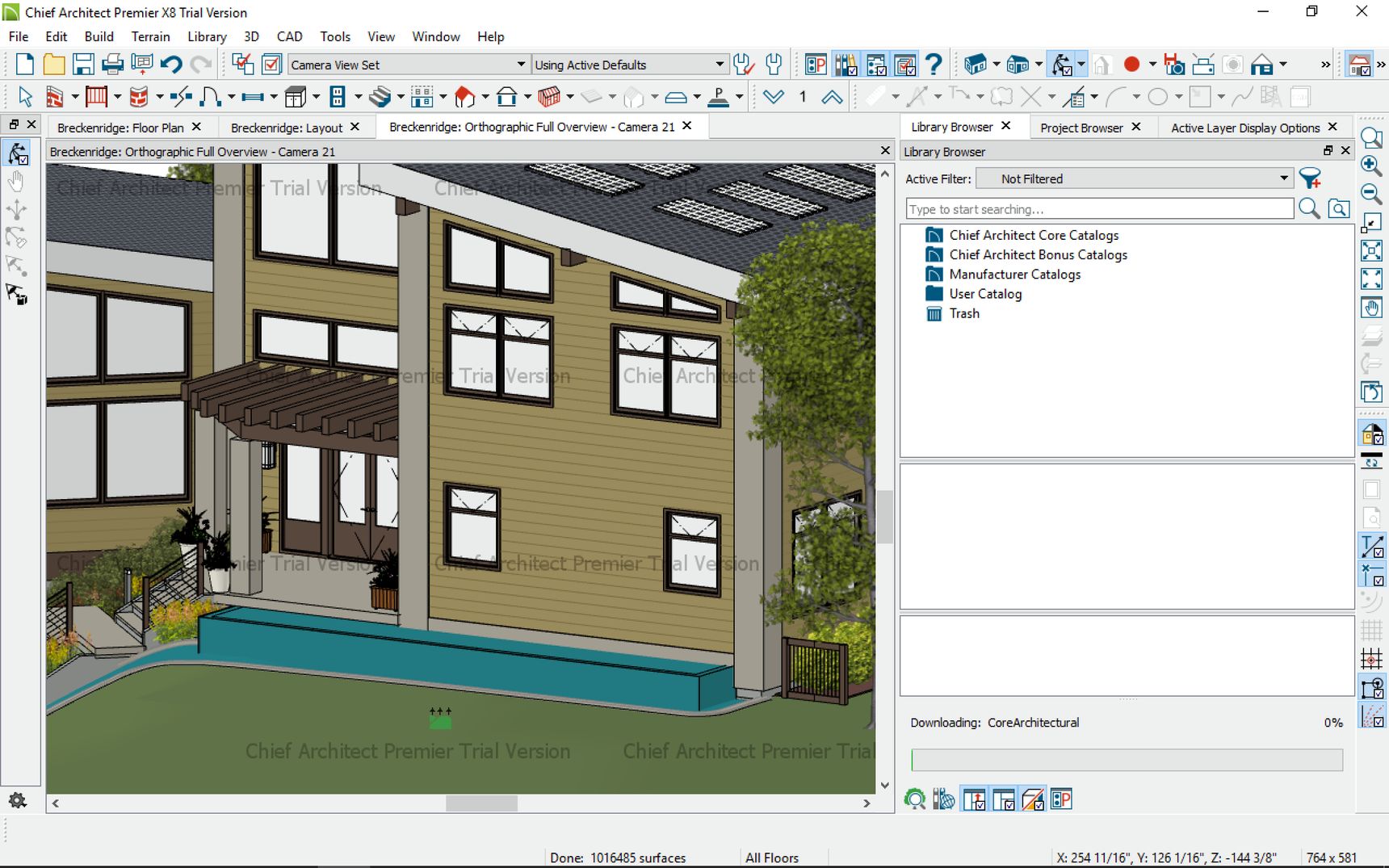This screenshot has height=868, width=1389.
Task: Go up one floor
Action: (832, 97)
